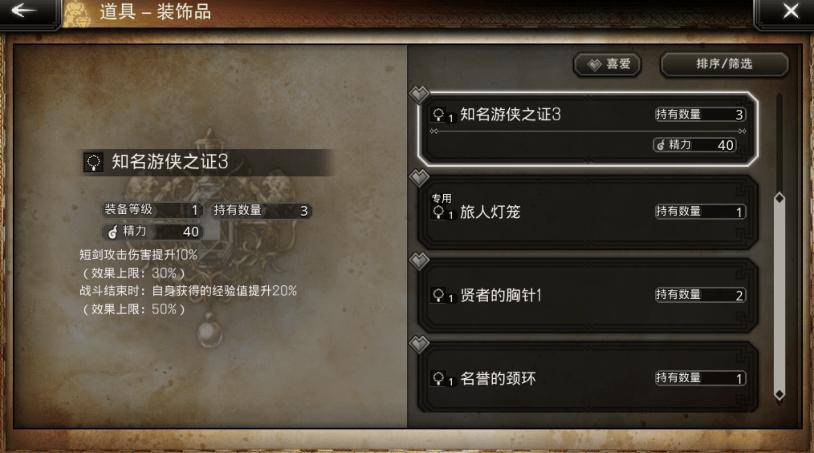
Task: Close the accessories screen with X
Action: pyautogui.click(x=791, y=11)
